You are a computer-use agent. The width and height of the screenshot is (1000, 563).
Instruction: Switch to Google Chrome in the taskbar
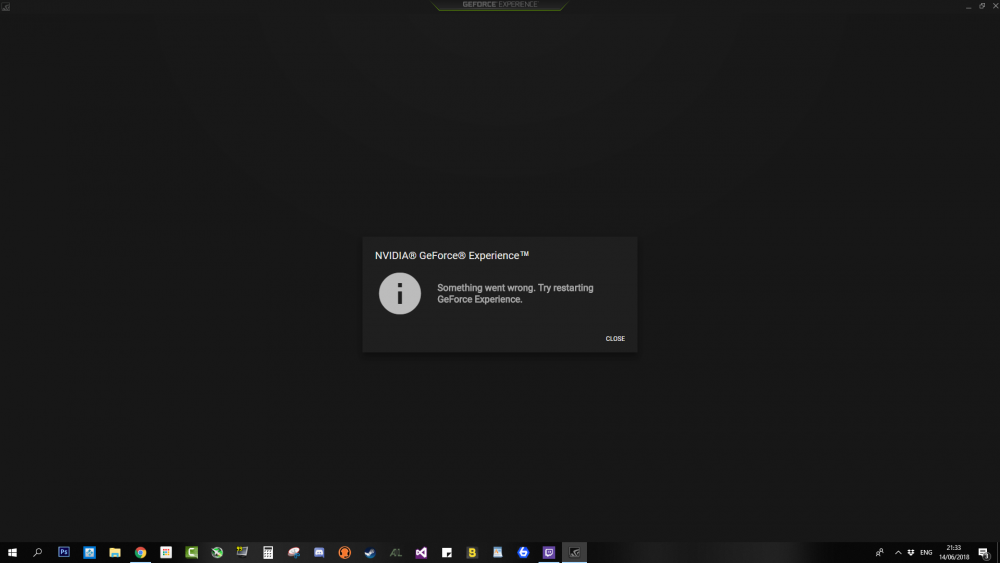click(140, 552)
